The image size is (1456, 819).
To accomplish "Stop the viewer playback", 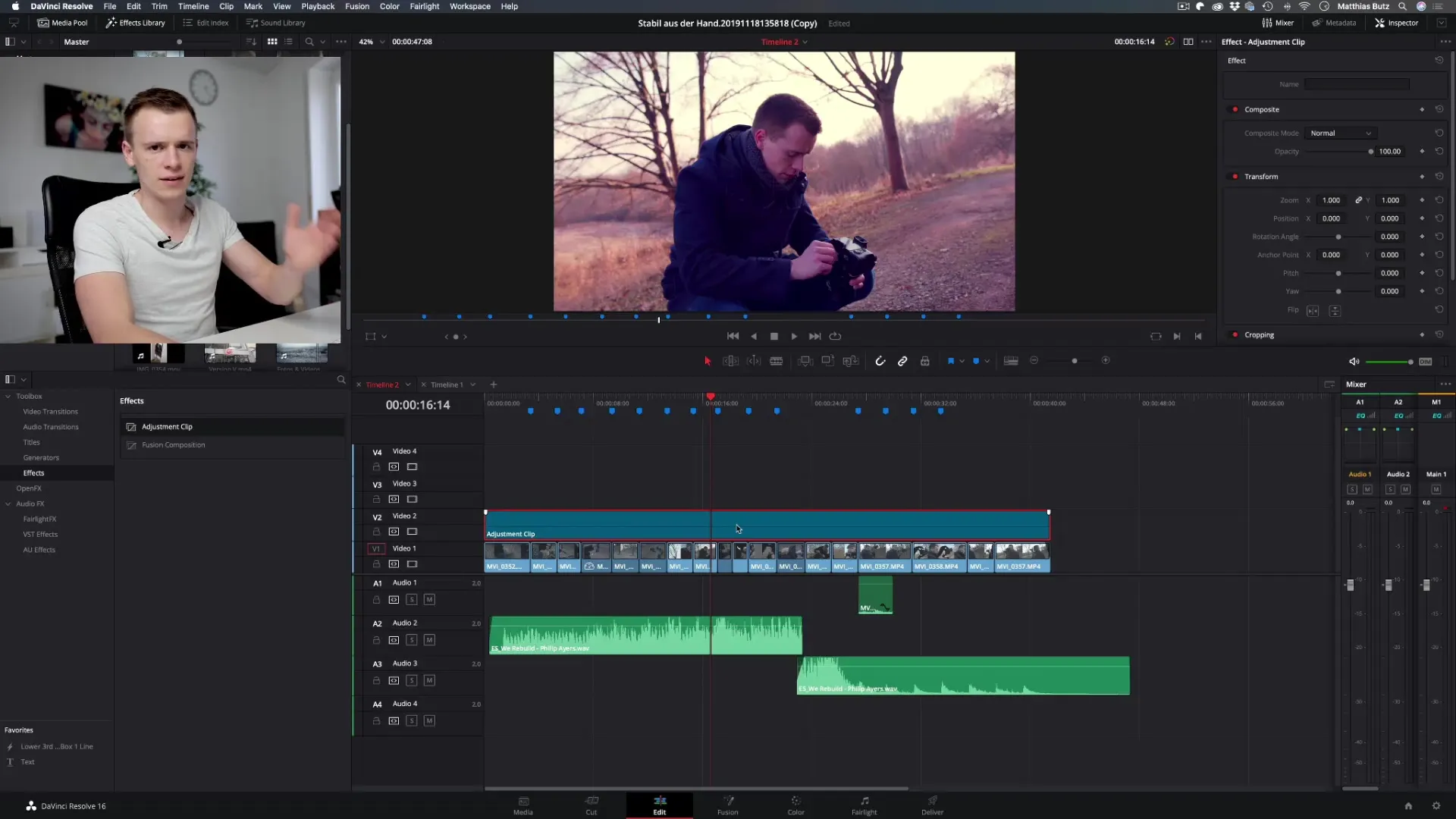I will pos(774,337).
